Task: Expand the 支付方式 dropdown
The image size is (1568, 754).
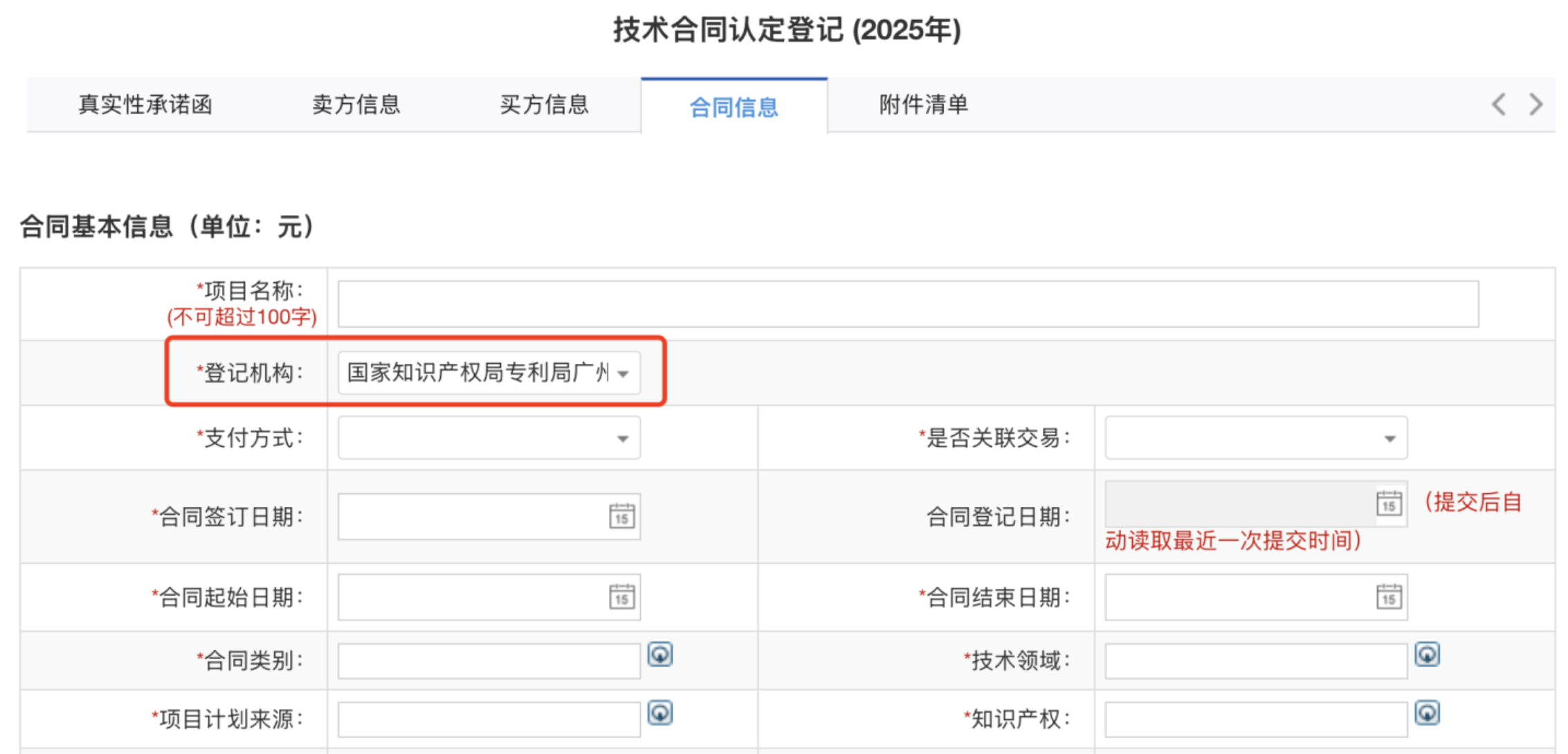Action: [x=623, y=439]
